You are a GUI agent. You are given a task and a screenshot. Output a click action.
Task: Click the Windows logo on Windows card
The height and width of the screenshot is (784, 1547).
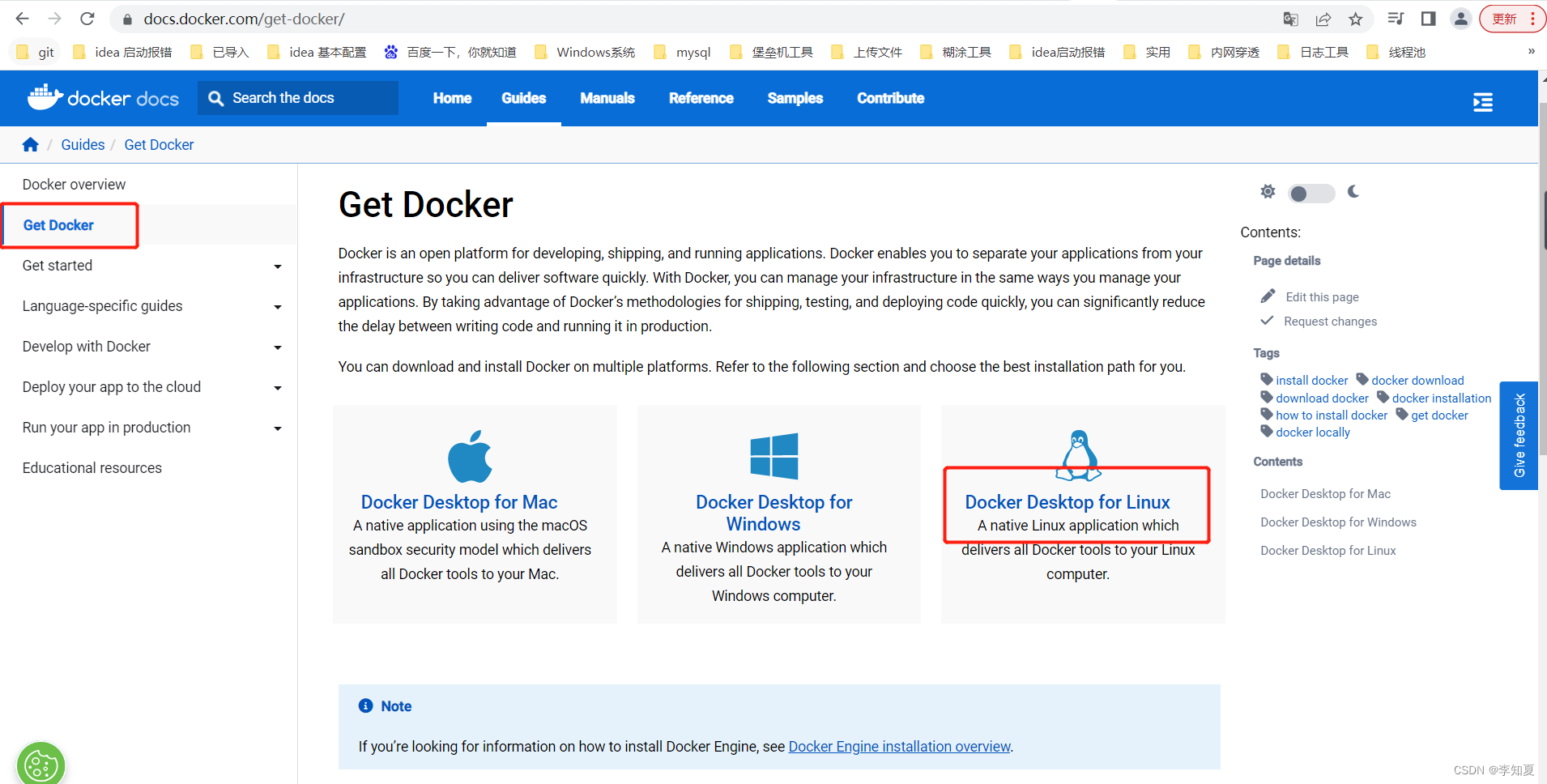774,456
